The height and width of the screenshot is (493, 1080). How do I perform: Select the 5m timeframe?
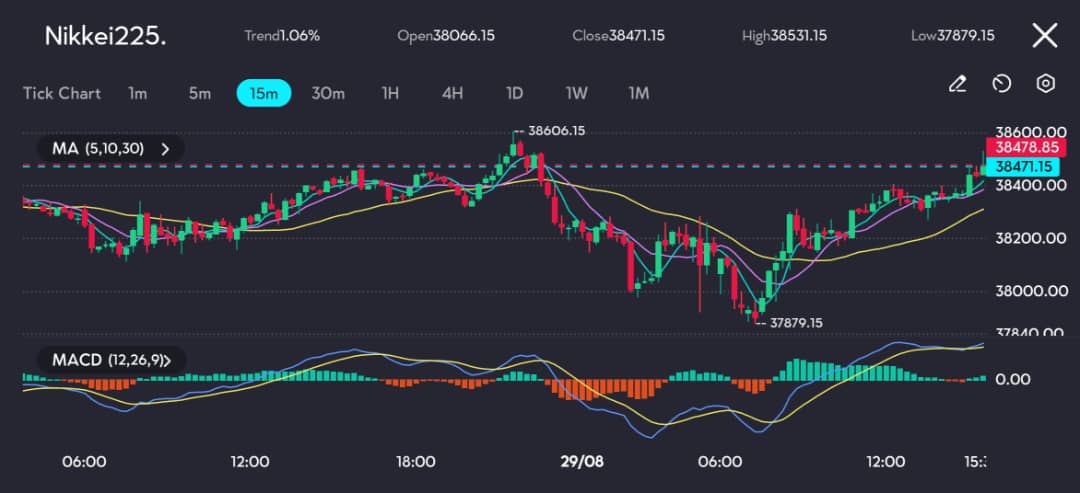coord(200,93)
